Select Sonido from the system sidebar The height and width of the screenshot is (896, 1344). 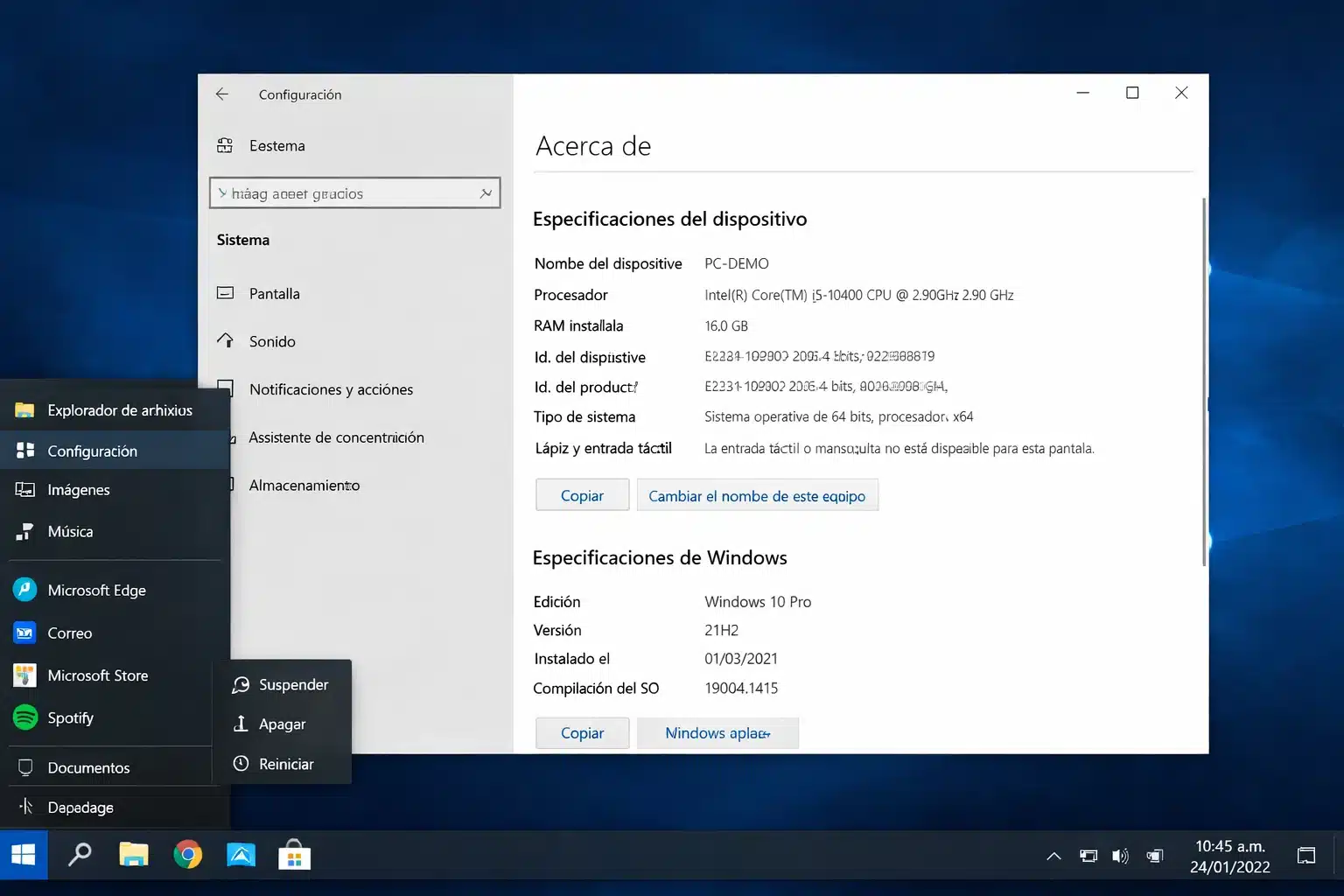tap(270, 341)
